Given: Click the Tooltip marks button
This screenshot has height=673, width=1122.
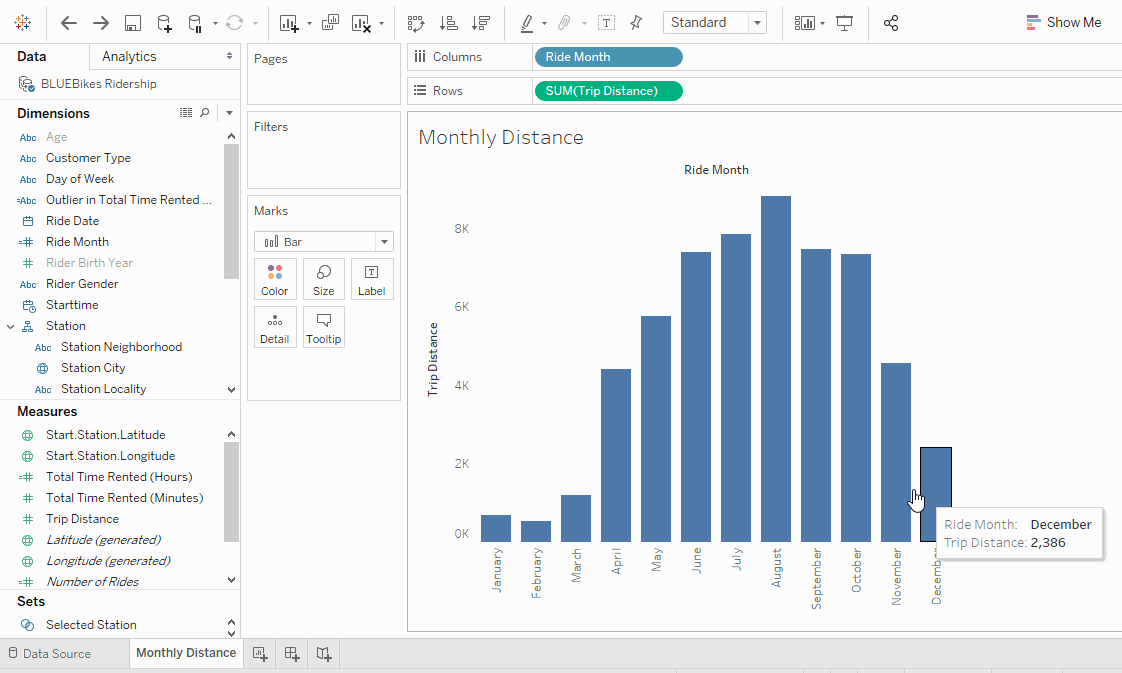Looking at the screenshot, I should 323,327.
